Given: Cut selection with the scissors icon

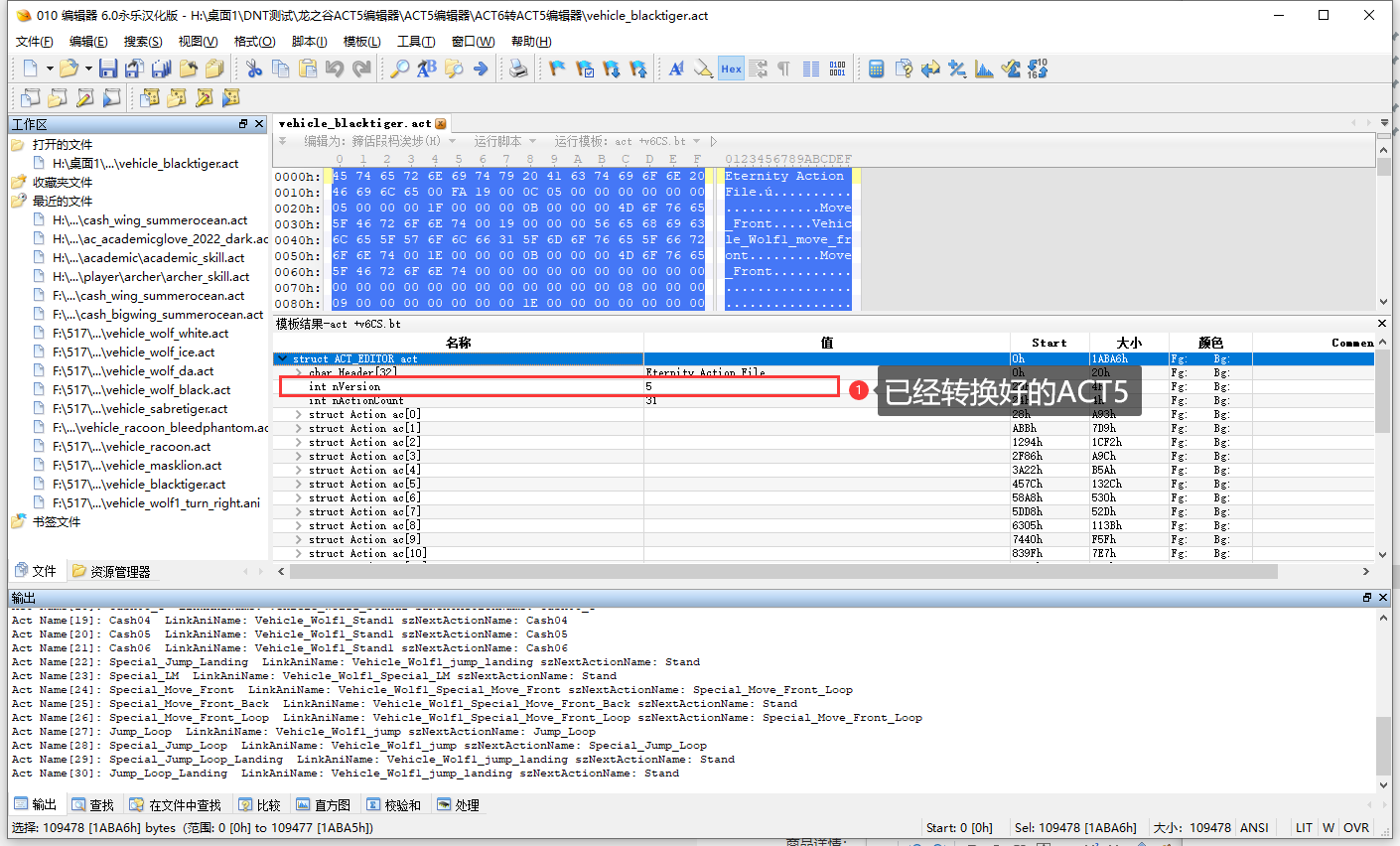Looking at the screenshot, I should [254, 69].
